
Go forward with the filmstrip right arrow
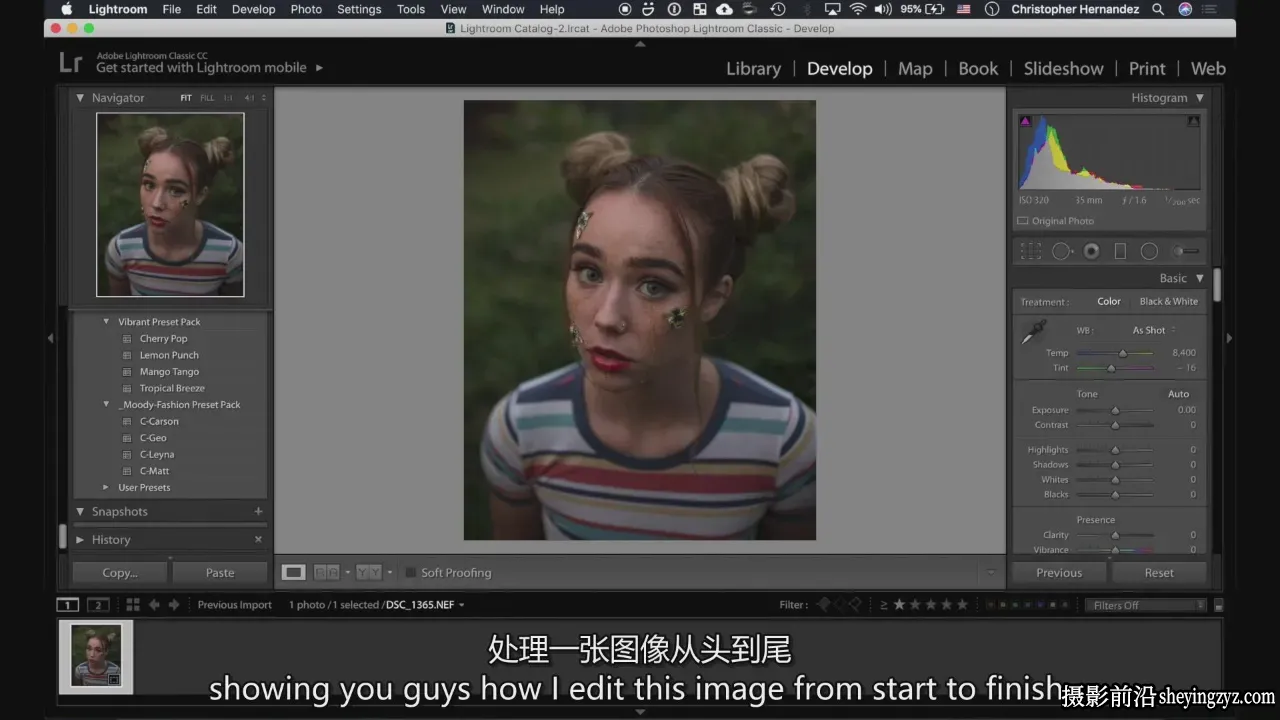point(174,605)
